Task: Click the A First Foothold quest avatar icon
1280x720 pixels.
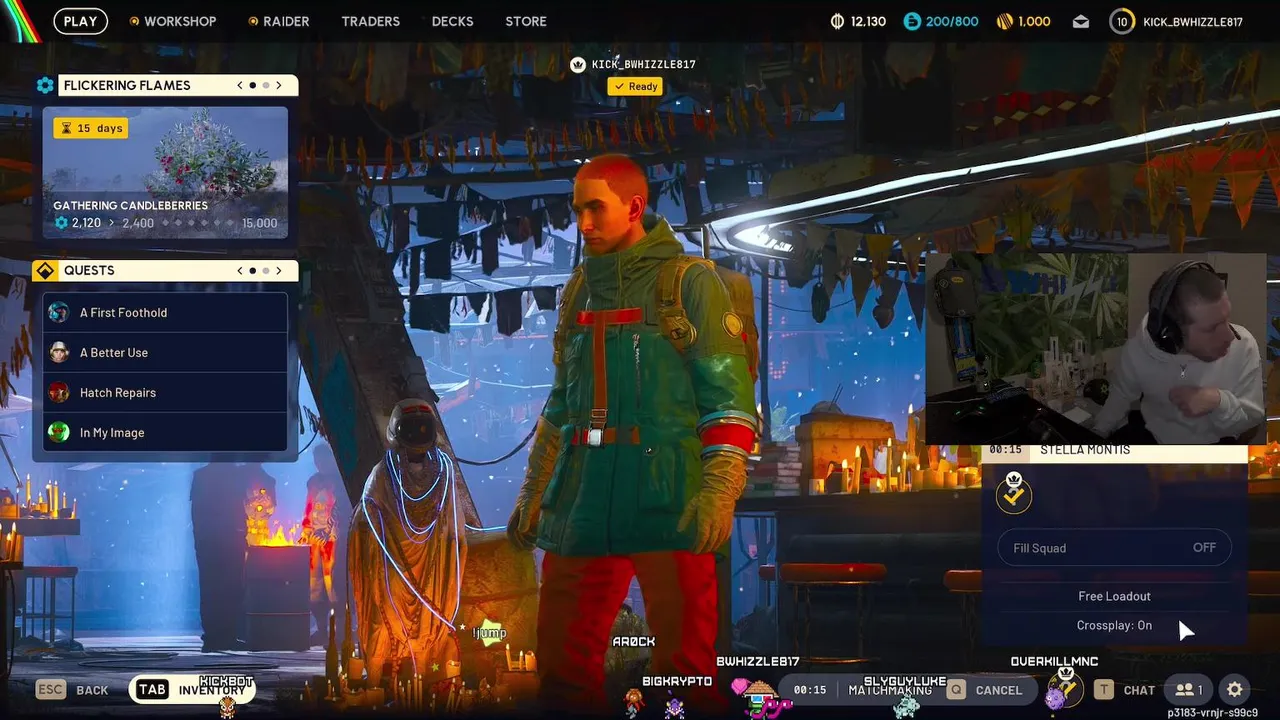Action: tap(59, 312)
